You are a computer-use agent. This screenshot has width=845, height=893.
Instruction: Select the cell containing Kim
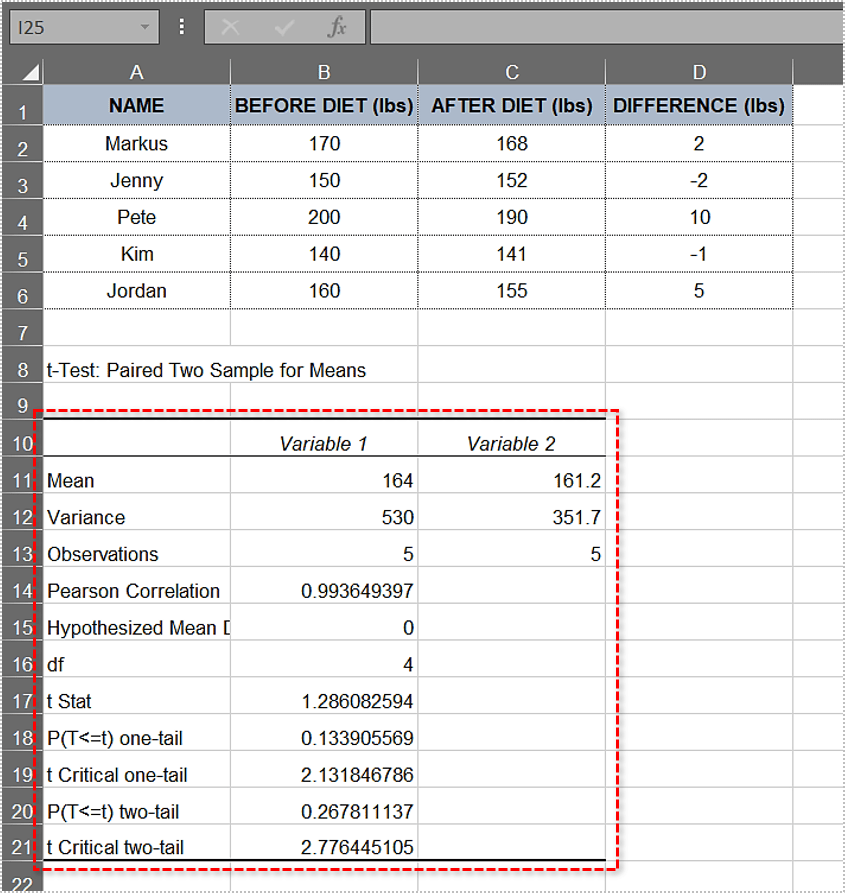137,254
